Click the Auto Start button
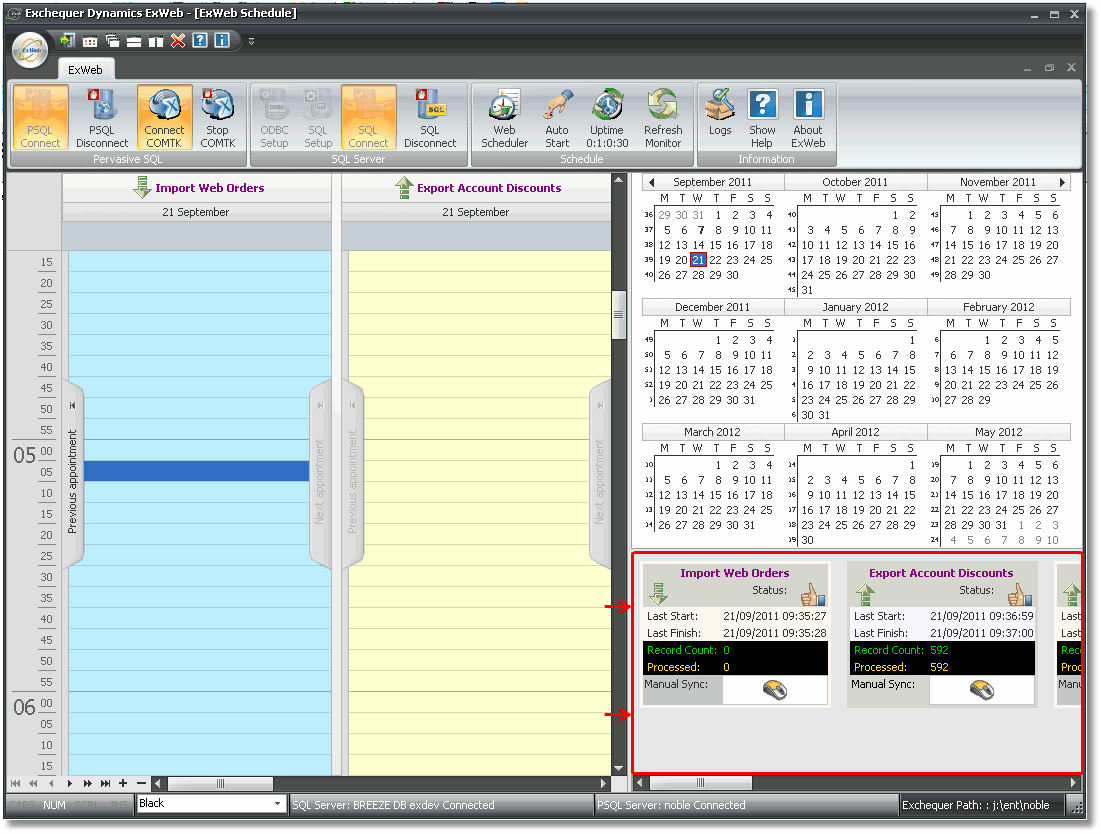This screenshot has width=1101, height=834. pyautogui.click(x=557, y=117)
